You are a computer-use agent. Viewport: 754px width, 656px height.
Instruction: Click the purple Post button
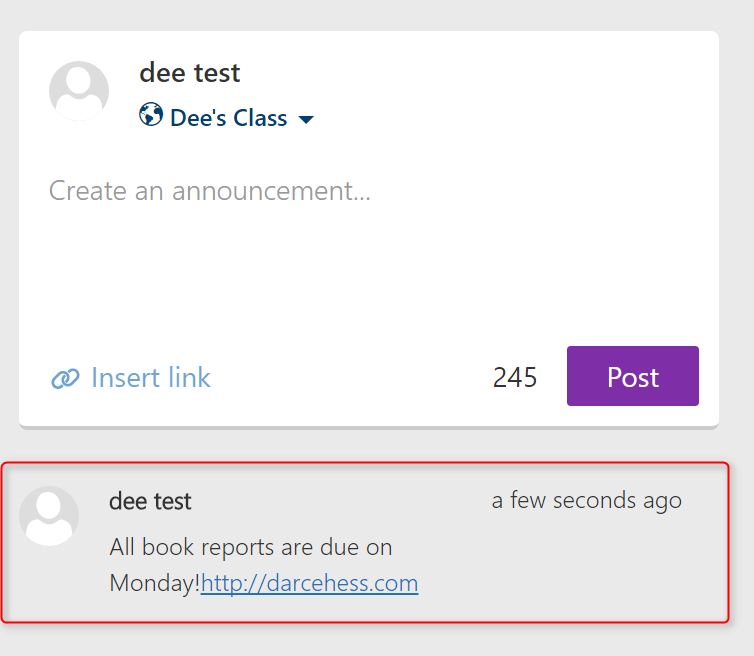pyautogui.click(x=632, y=376)
